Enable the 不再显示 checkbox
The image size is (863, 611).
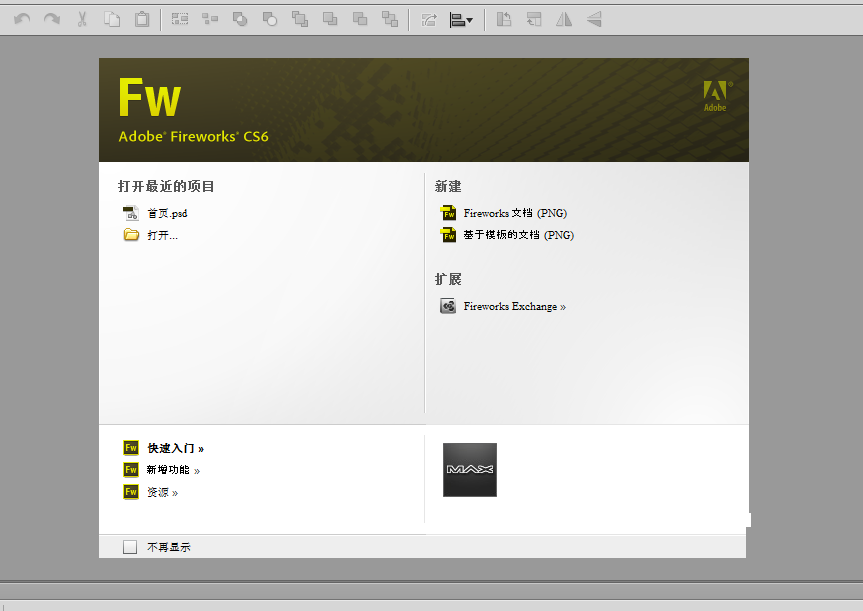130,547
